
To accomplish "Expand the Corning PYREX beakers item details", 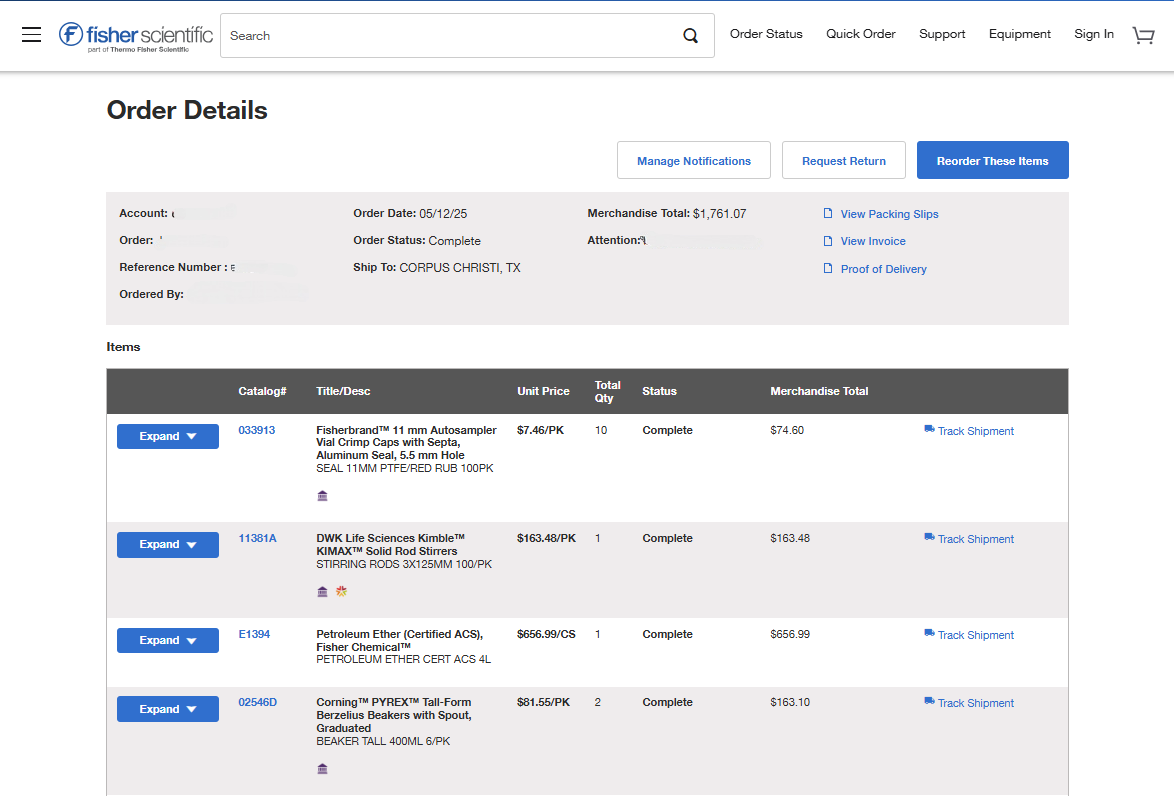I will pyautogui.click(x=167, y=708).
